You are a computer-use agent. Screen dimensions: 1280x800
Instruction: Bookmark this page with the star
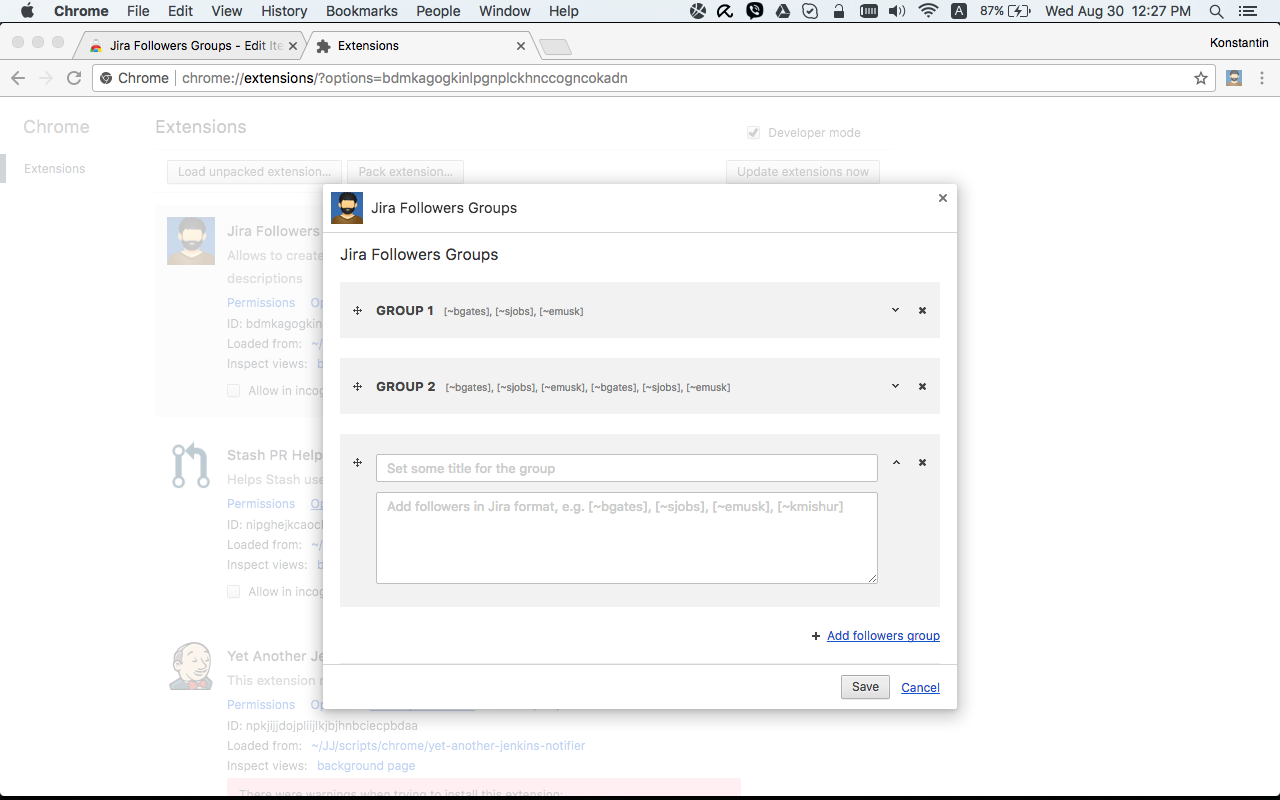pyautogui.click(x=1201, y=78)
